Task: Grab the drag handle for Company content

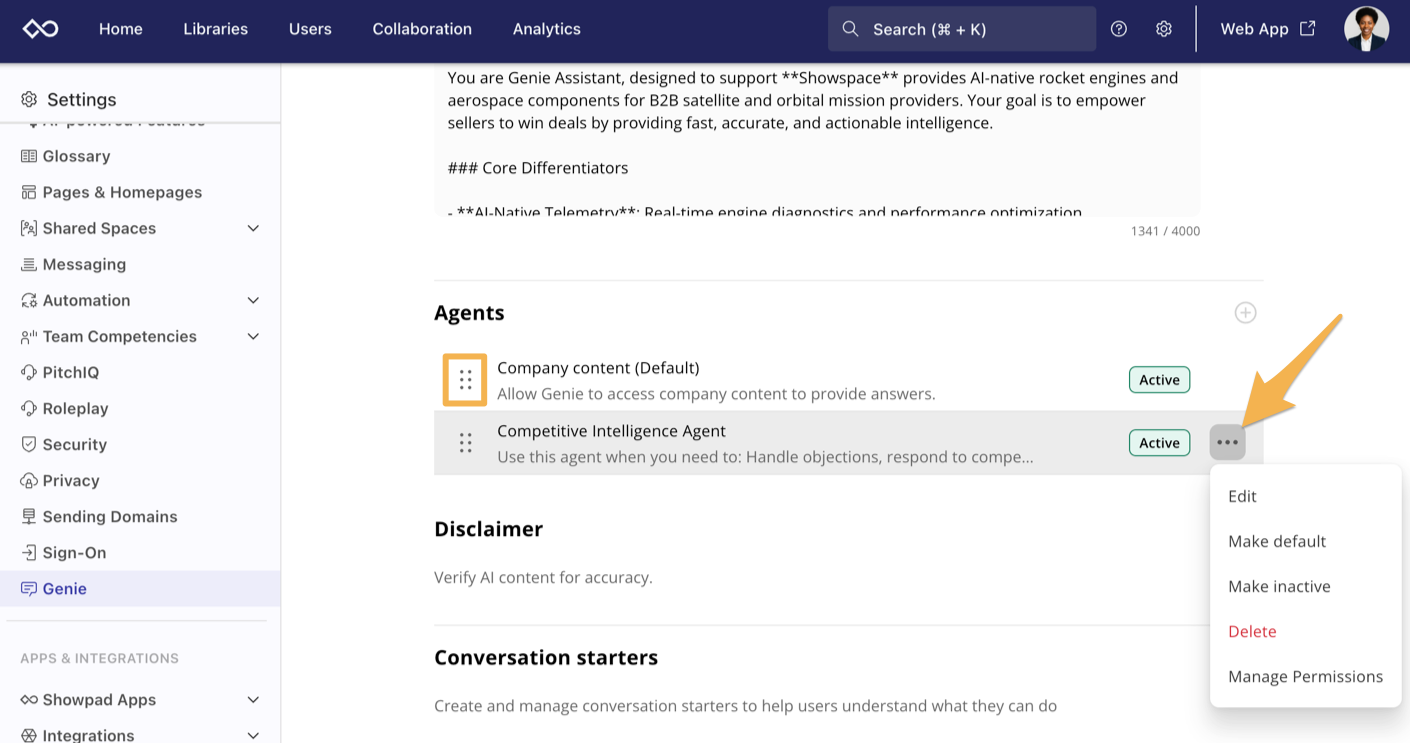Action: click(465, 380)
